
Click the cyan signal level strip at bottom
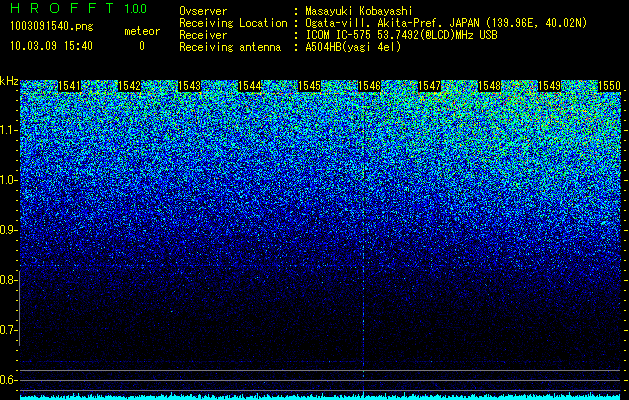coord(321,396)
